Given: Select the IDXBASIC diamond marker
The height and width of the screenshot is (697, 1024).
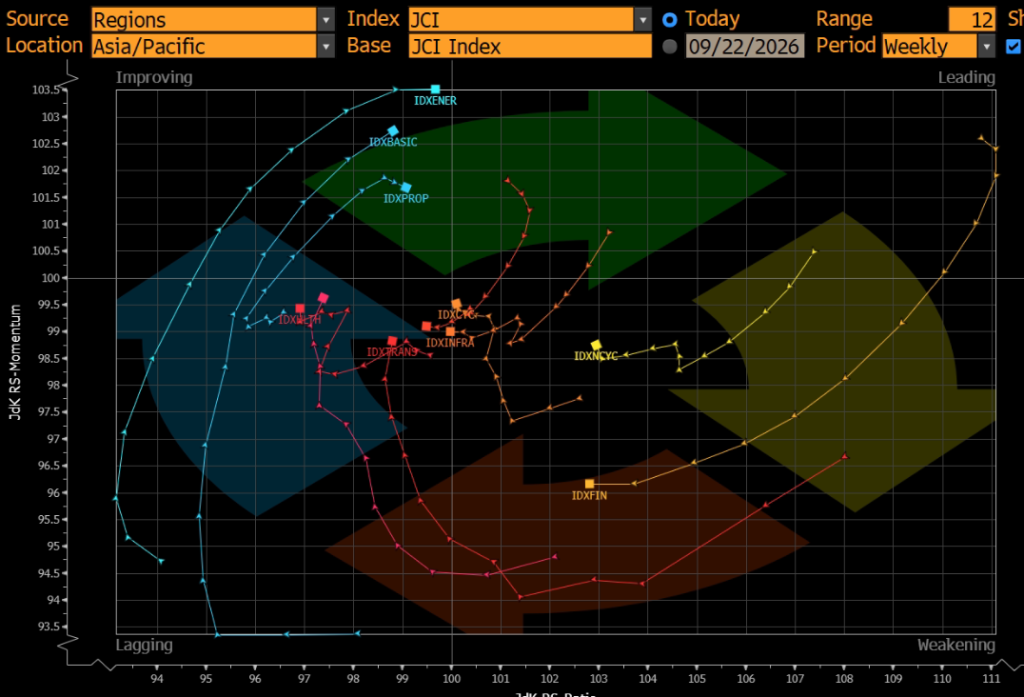Looking at the screenshot, I should click(x=393, y=131).
